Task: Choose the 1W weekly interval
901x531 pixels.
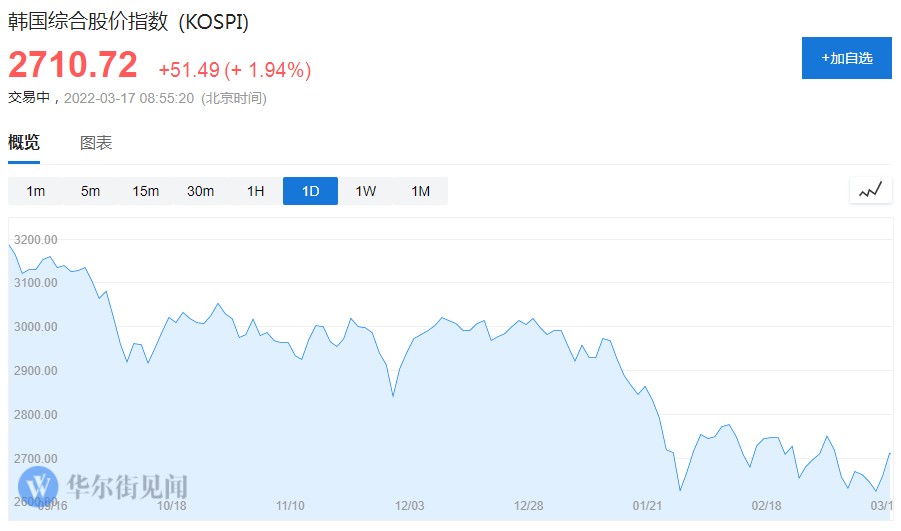Action: tap(365, 191)
